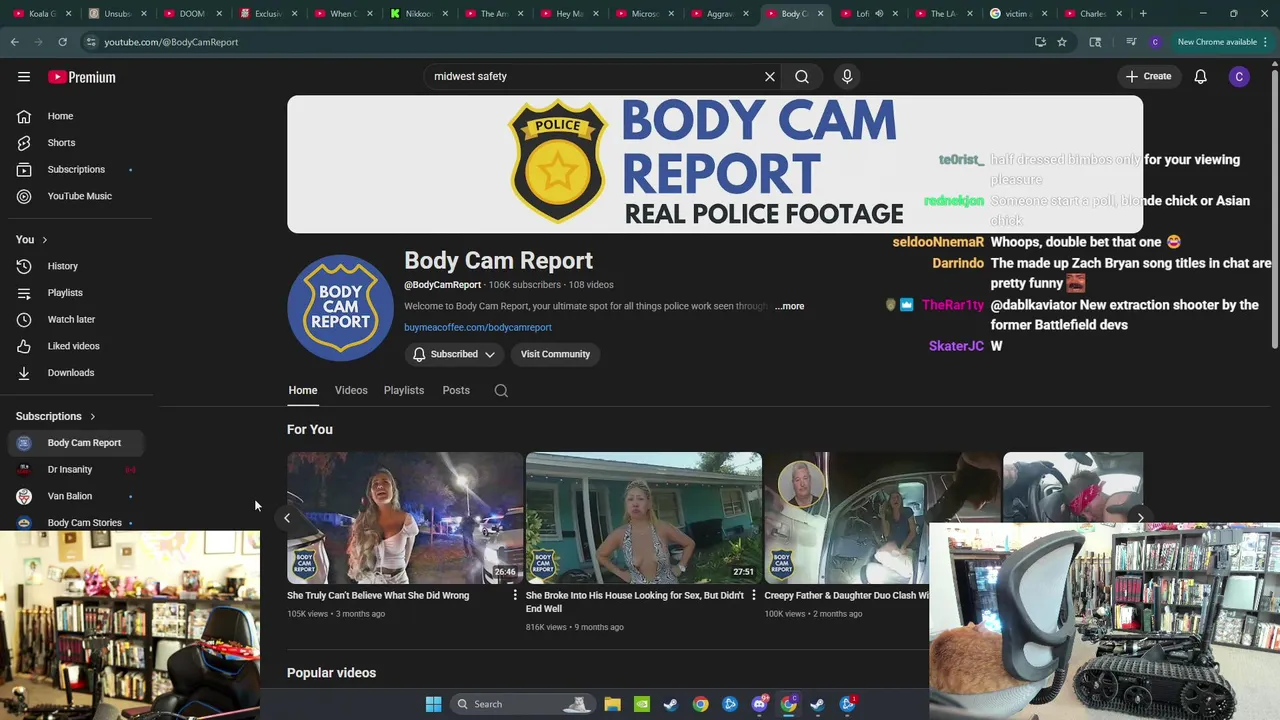This screenshot has height=720, width=1280.
Task: Open the account avatar menu
Action: [x=1239, y=76]
